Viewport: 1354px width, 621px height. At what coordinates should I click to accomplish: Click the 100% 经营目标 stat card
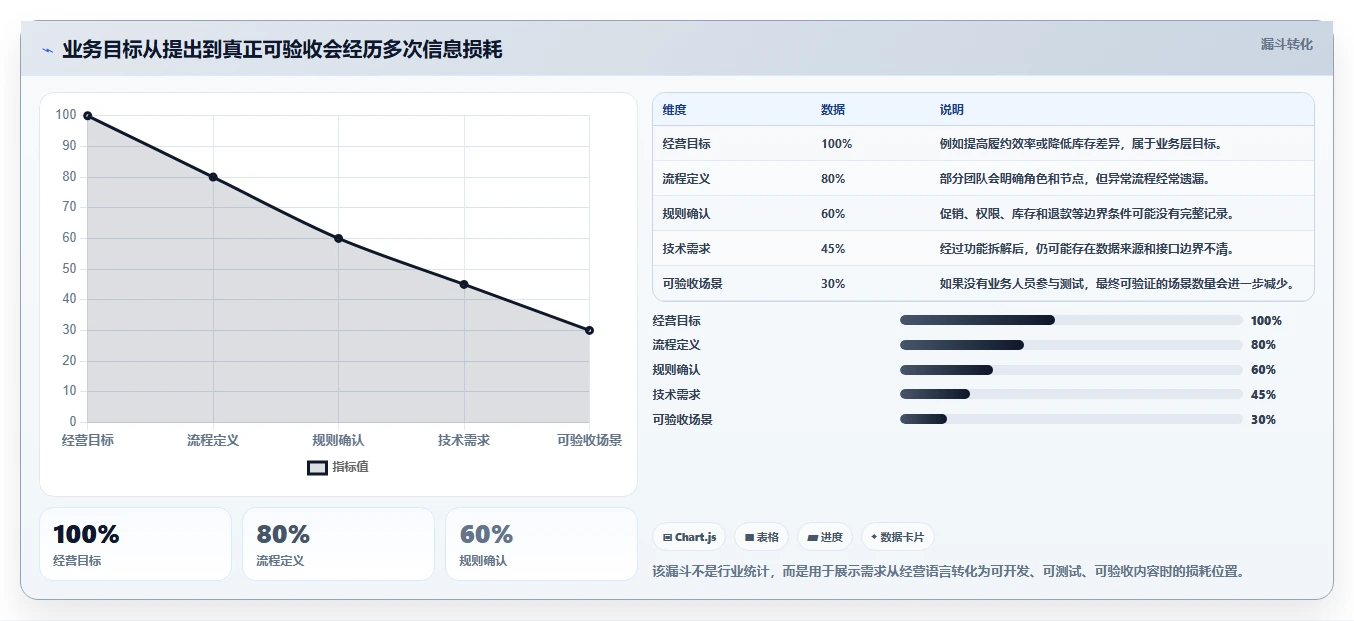(135, 544)
